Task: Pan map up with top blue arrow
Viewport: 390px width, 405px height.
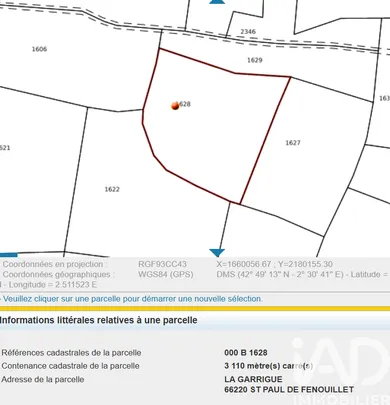Action: 217,2
